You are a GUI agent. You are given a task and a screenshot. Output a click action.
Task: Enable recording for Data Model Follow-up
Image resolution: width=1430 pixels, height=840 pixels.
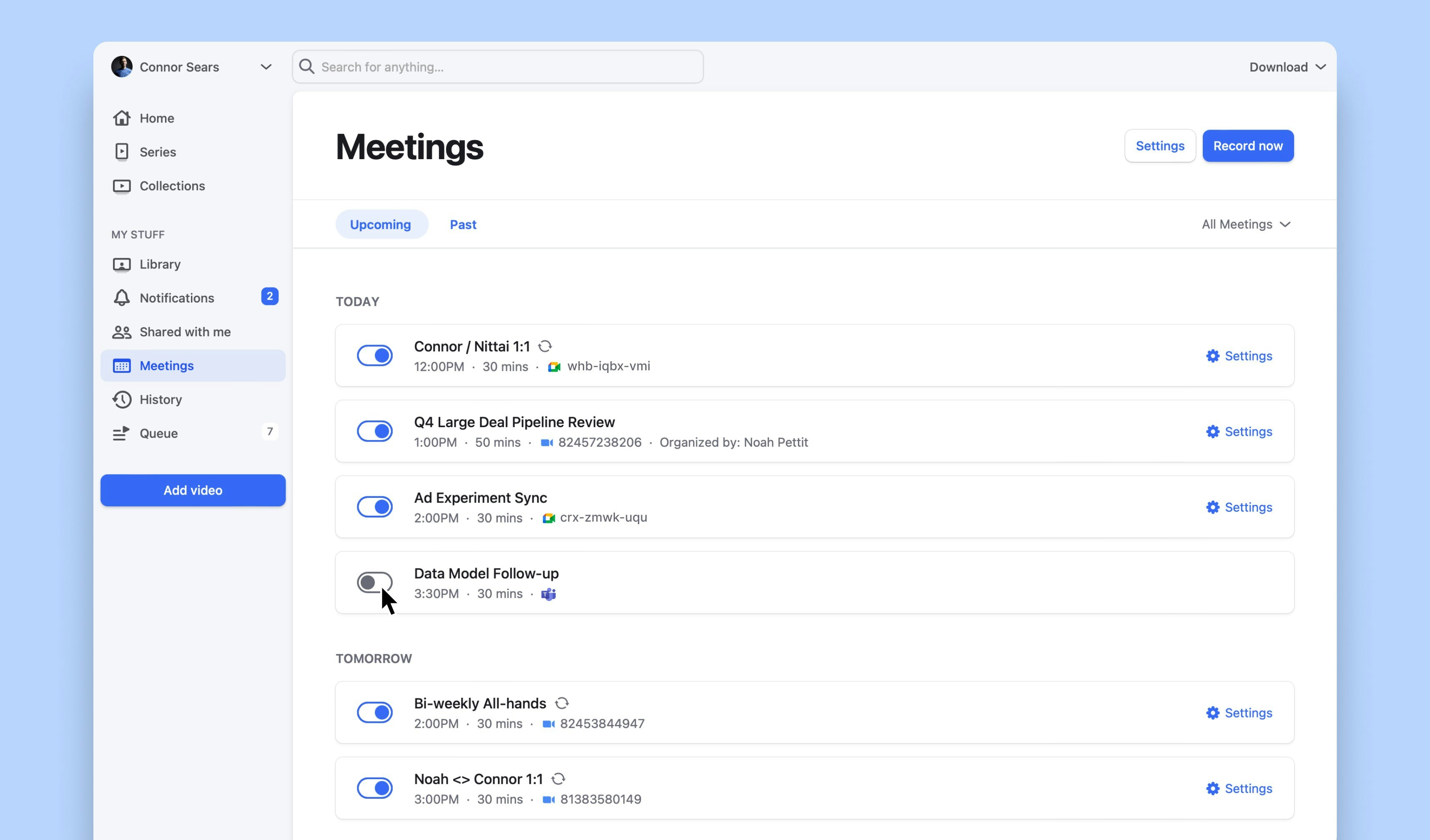click(374, 582)
